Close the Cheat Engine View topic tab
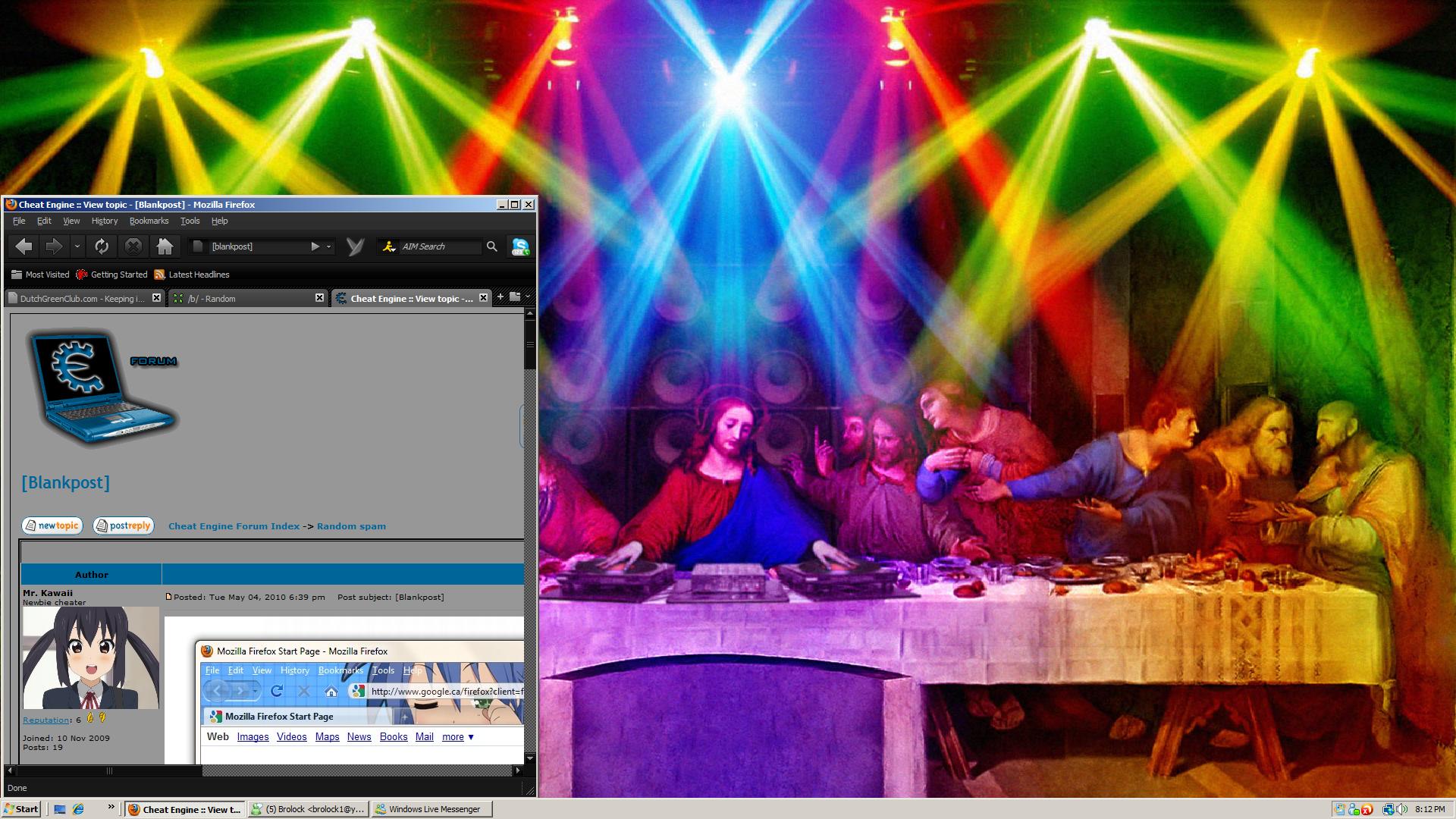 483,298
